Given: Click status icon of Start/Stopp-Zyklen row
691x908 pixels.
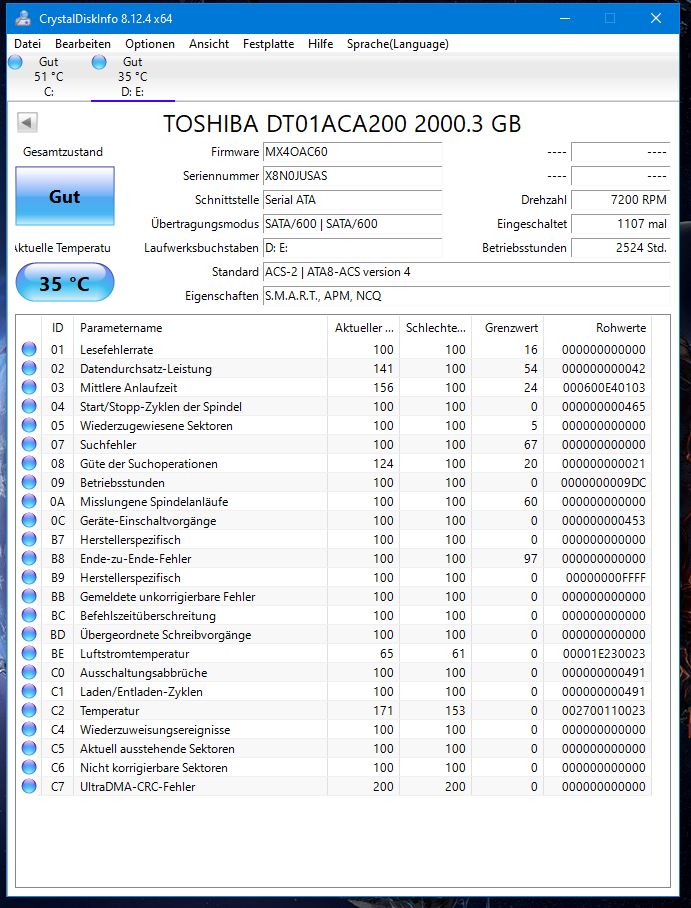Looking at the screenshot, I should (x=29, y=407).
